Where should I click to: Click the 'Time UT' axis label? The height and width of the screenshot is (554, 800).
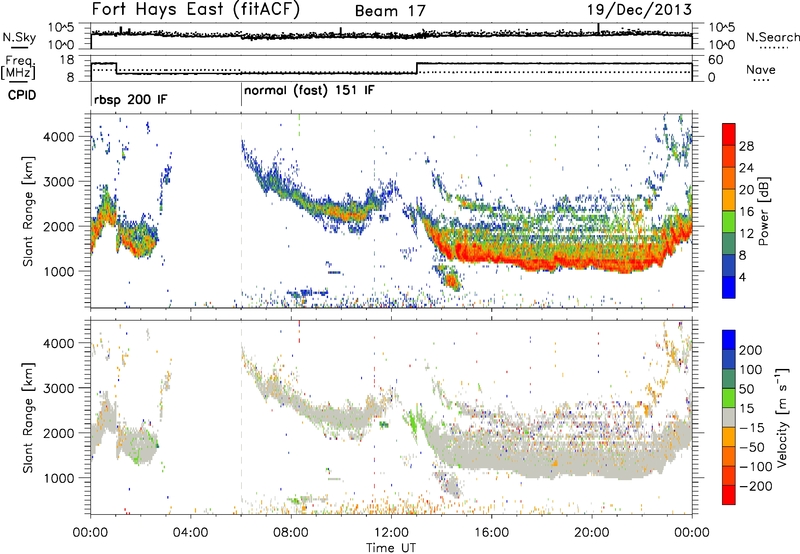391,547
